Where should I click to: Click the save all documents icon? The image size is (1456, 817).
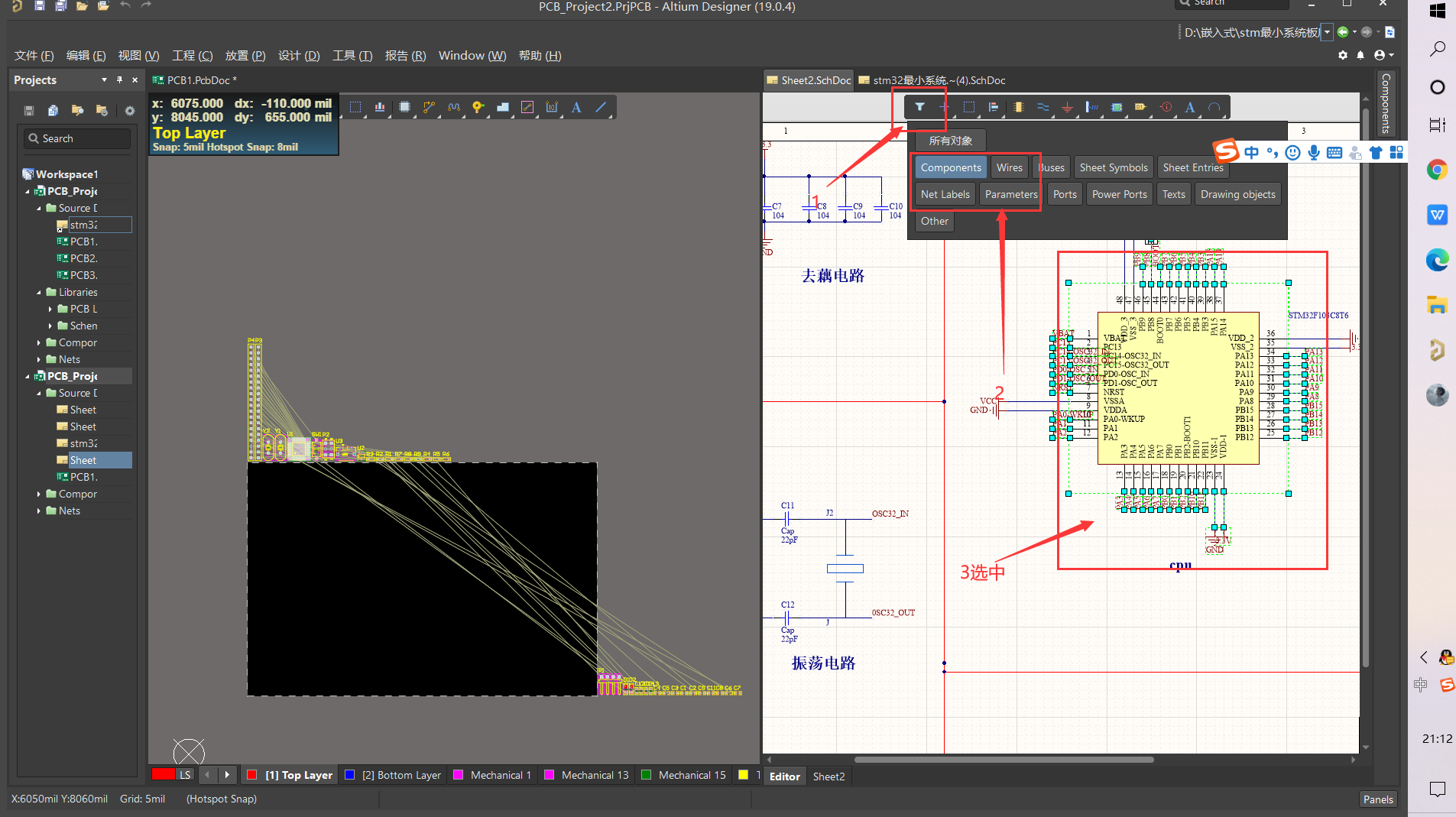(61, 5)
